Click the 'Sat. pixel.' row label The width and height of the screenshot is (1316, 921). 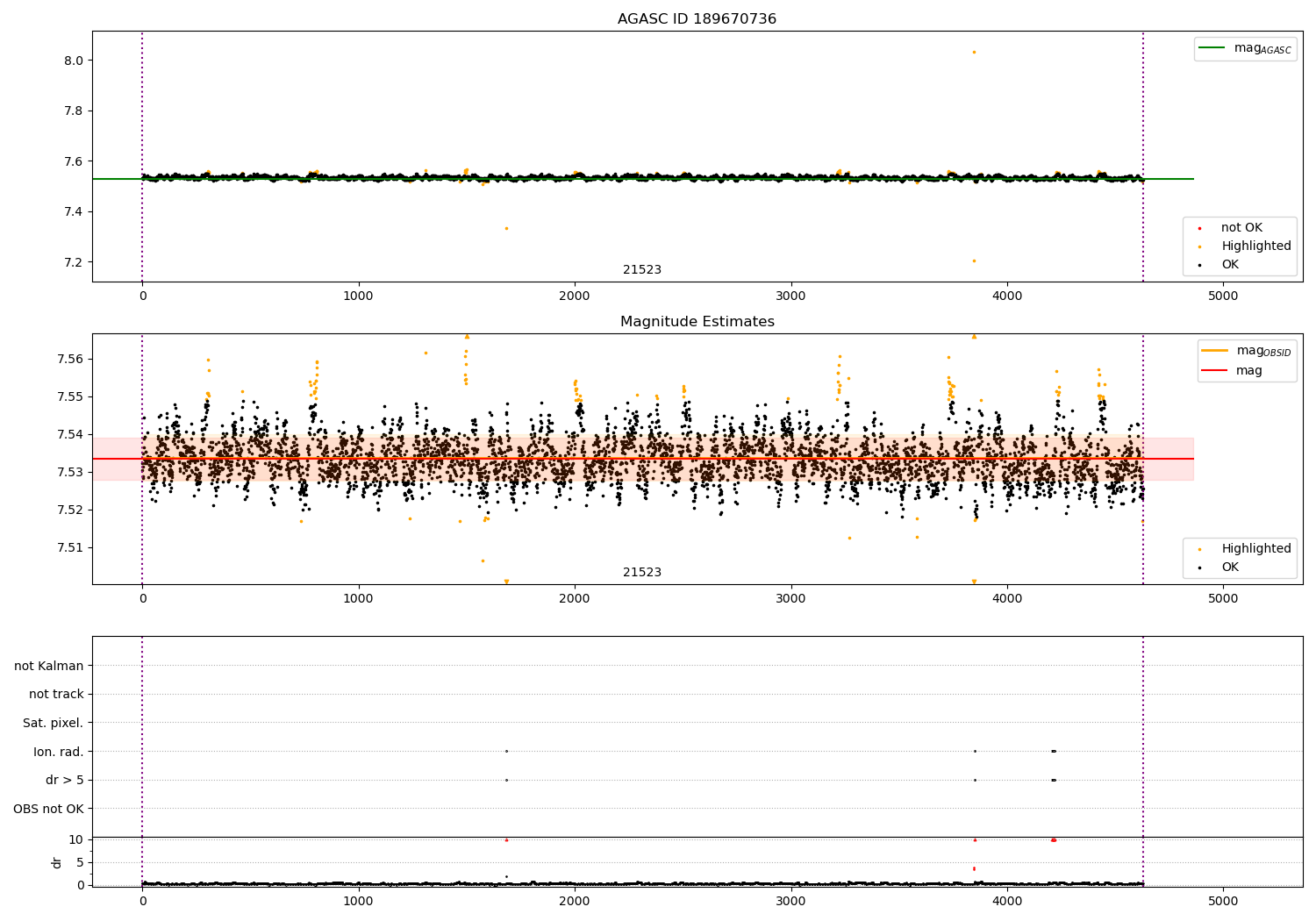54,723
